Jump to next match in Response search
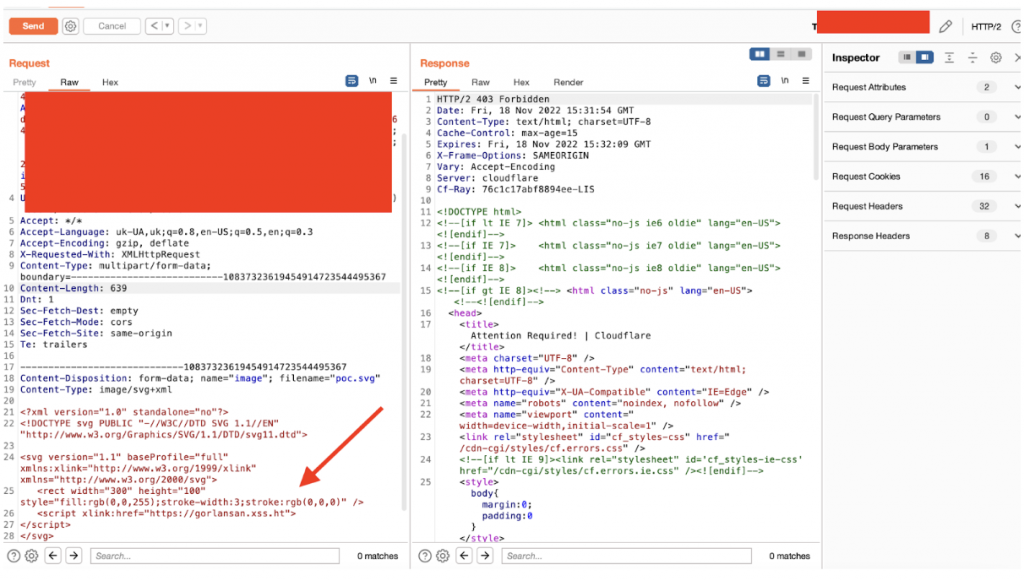Screen dimensions: 1024x581 coord(485,556)
